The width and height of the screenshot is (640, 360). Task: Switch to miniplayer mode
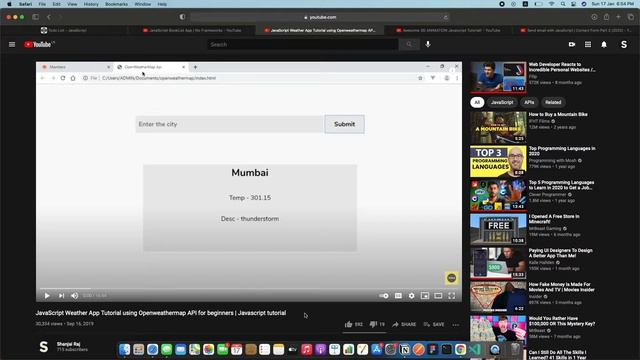coord(425,296)
